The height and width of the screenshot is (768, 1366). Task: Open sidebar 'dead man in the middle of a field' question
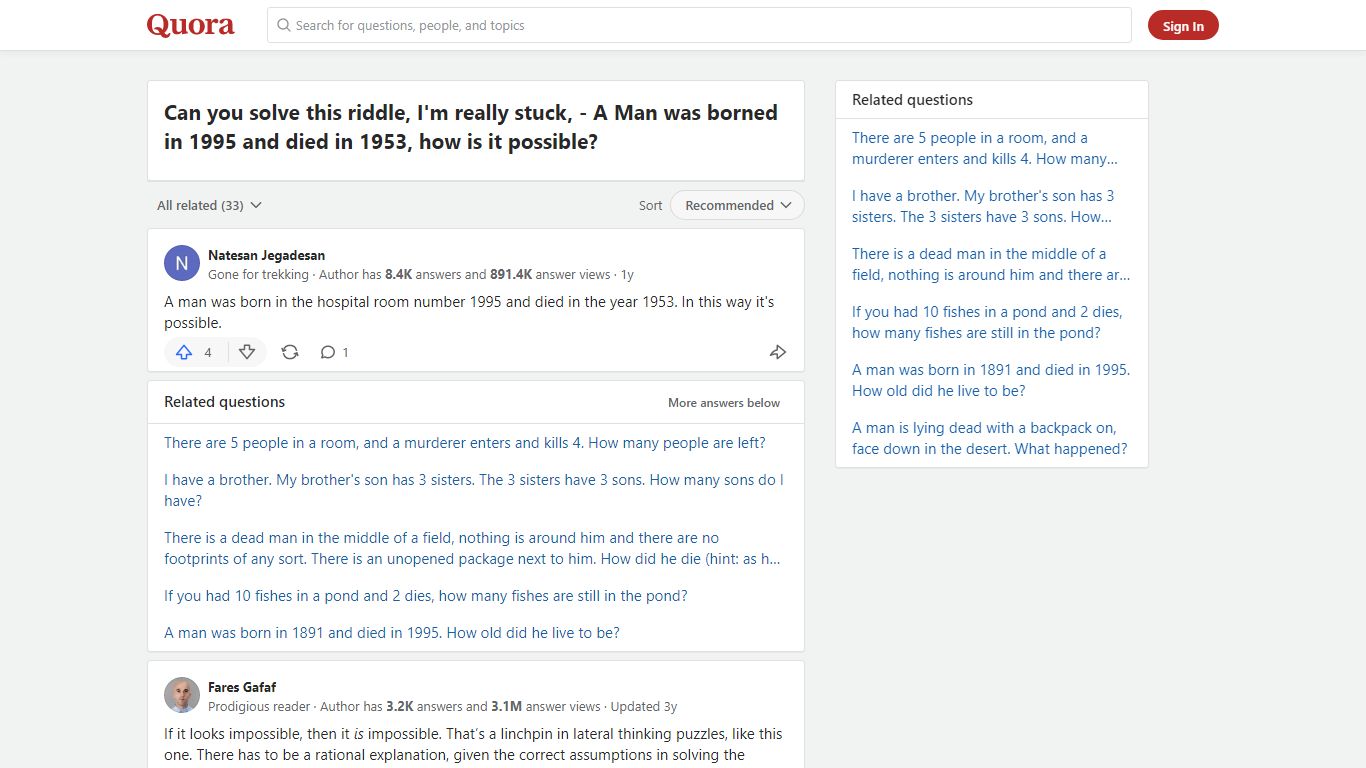coord(991,264)
